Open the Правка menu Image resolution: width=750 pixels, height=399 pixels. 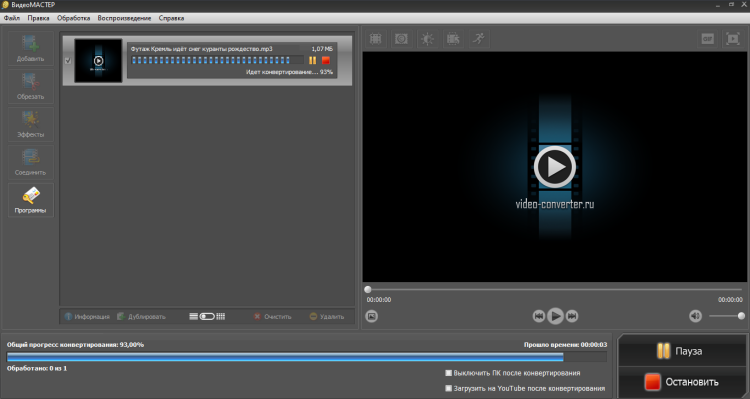click(38, 18)
